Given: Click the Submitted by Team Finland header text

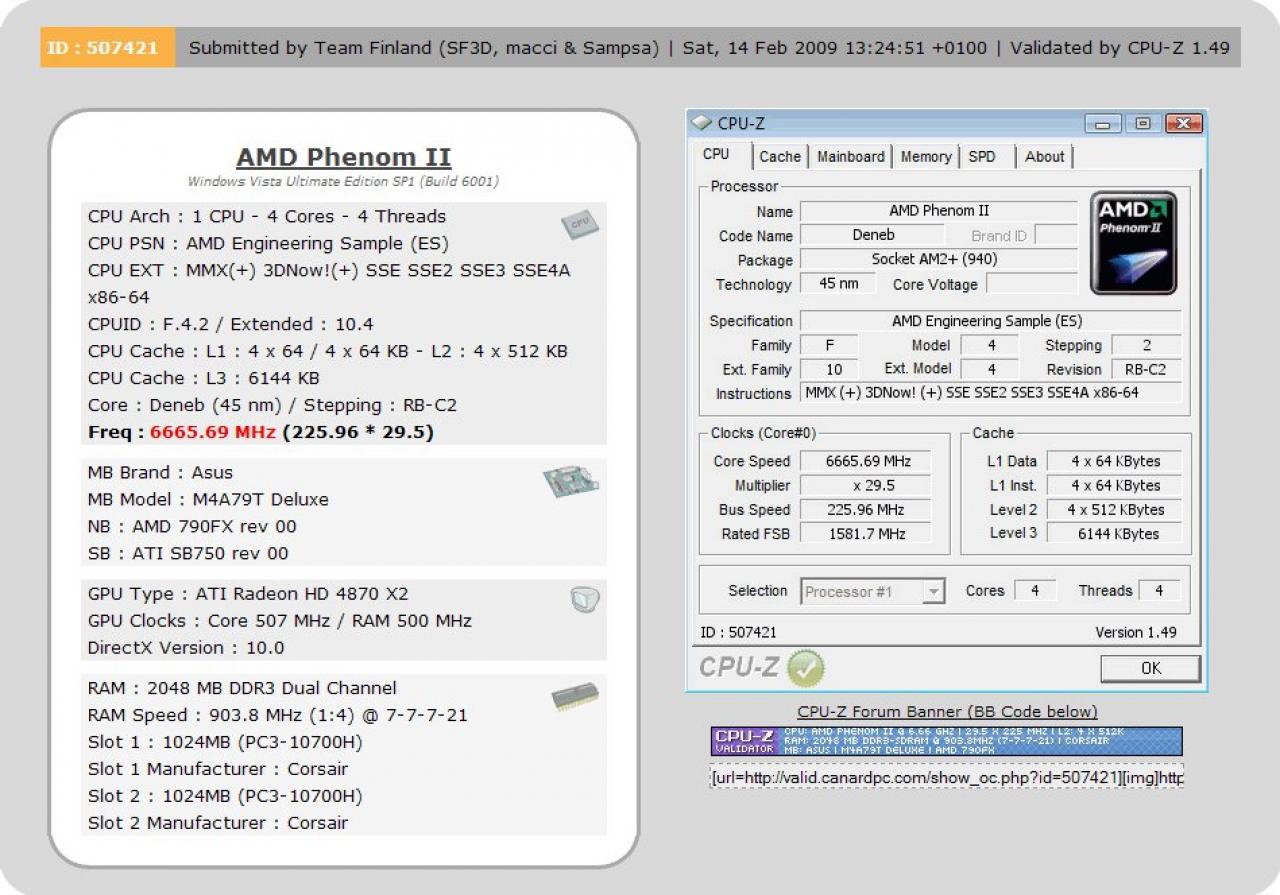Looking at the screenshot, I should [x=424, y=47].
